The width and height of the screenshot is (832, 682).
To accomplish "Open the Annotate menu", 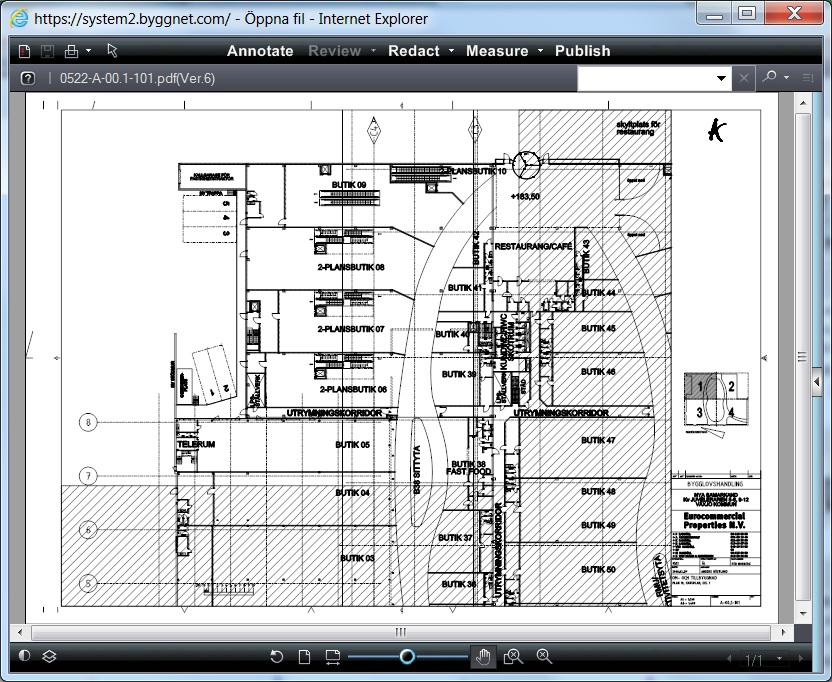I will coord(260,51).
